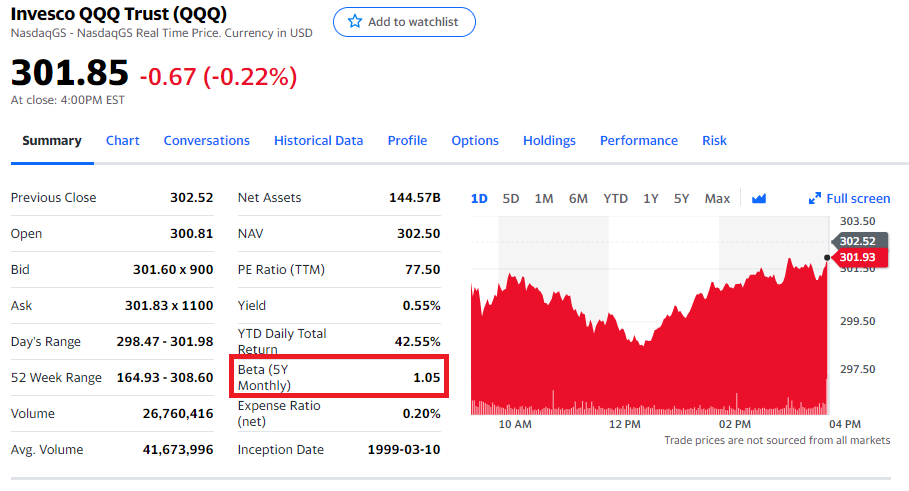
Task: Click the Bid value 301.60 x 900
Action: (x=173, y=270)
